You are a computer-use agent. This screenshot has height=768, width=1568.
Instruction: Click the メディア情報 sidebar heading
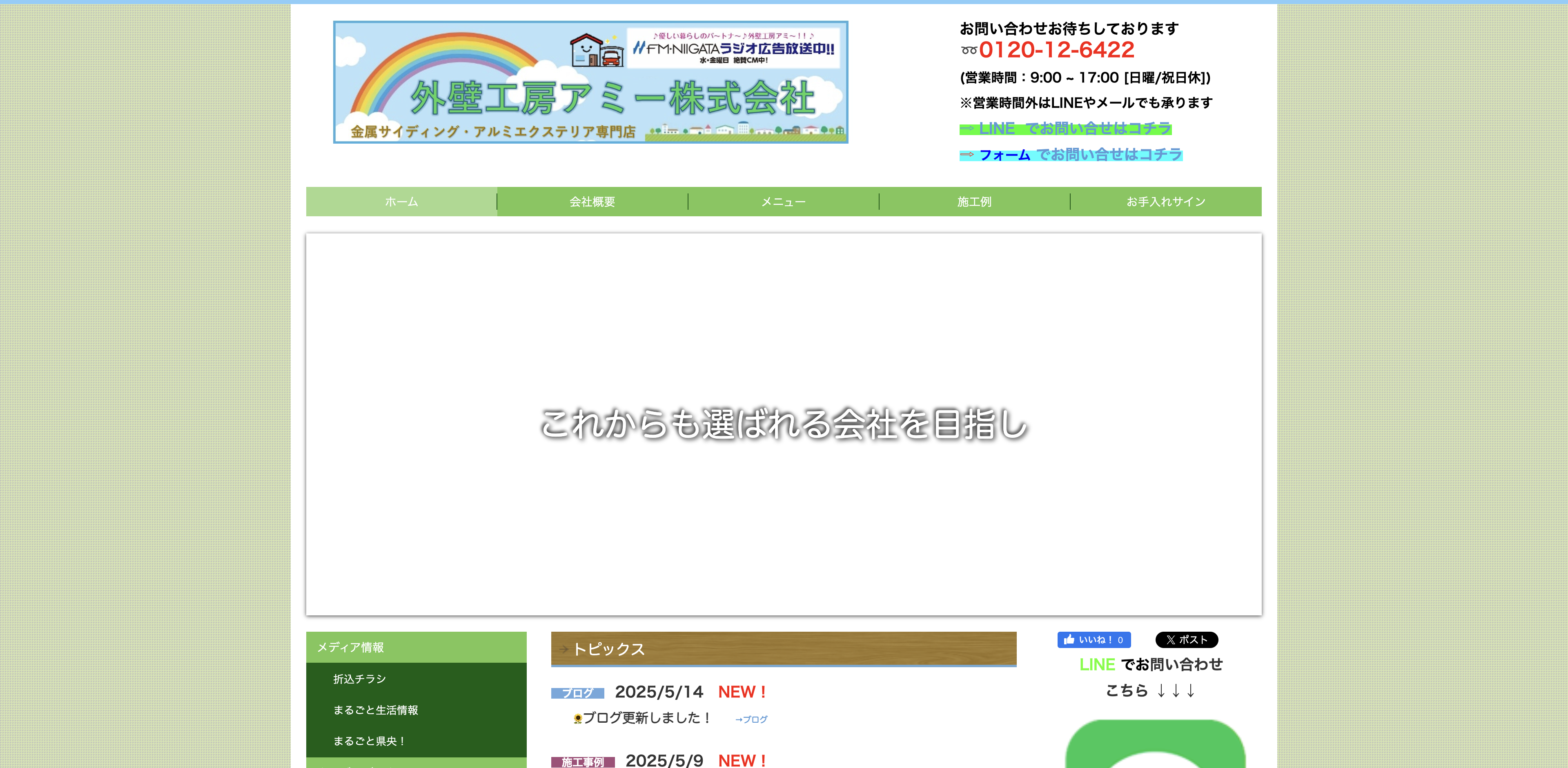coord(416,647)
